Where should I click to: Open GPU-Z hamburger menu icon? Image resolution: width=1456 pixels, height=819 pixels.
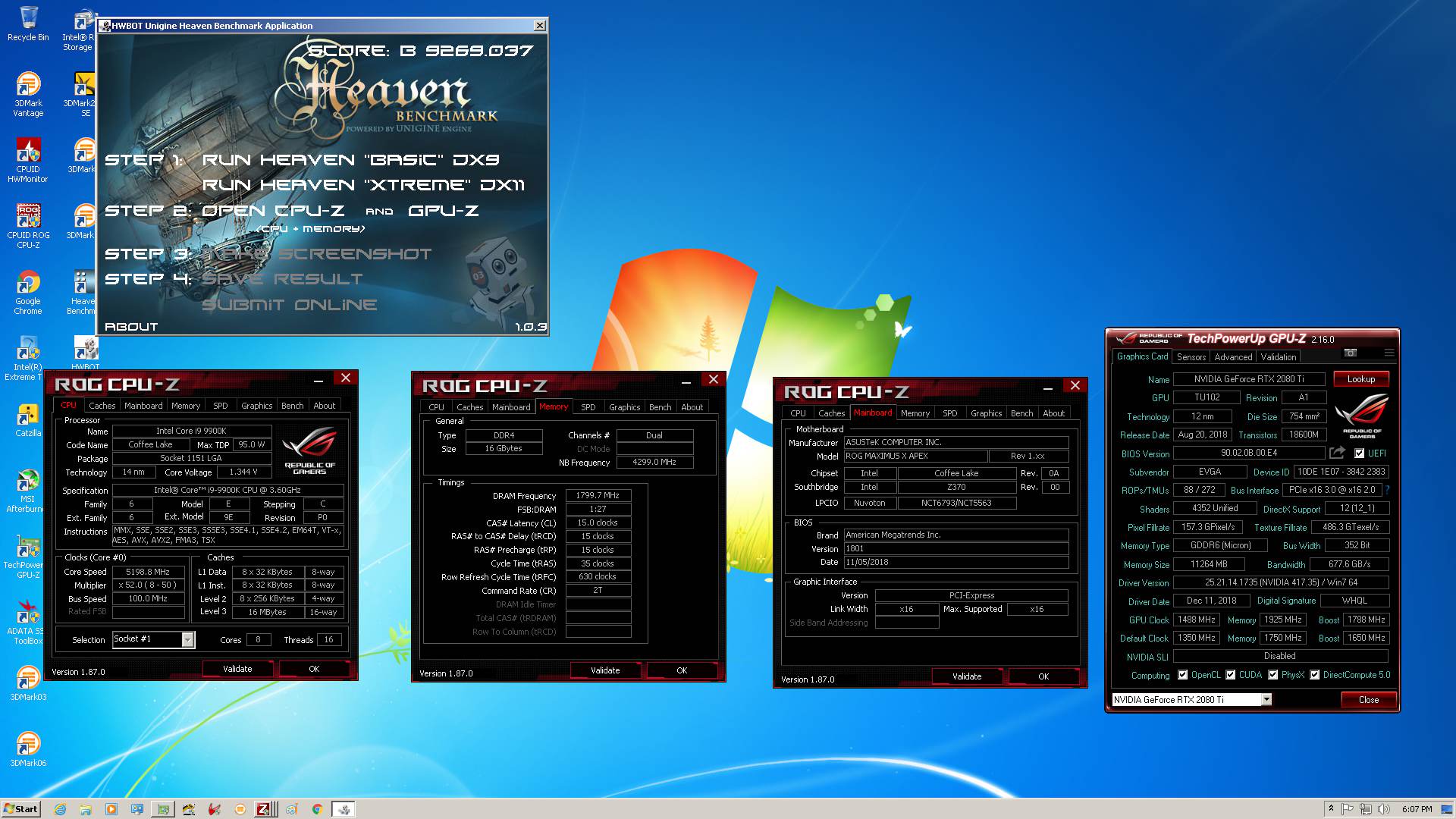coord(1389,353)
